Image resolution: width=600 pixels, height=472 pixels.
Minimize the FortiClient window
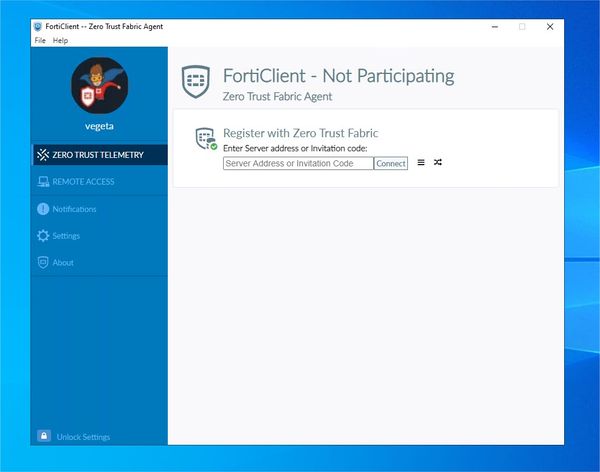[x=495, y=27]
